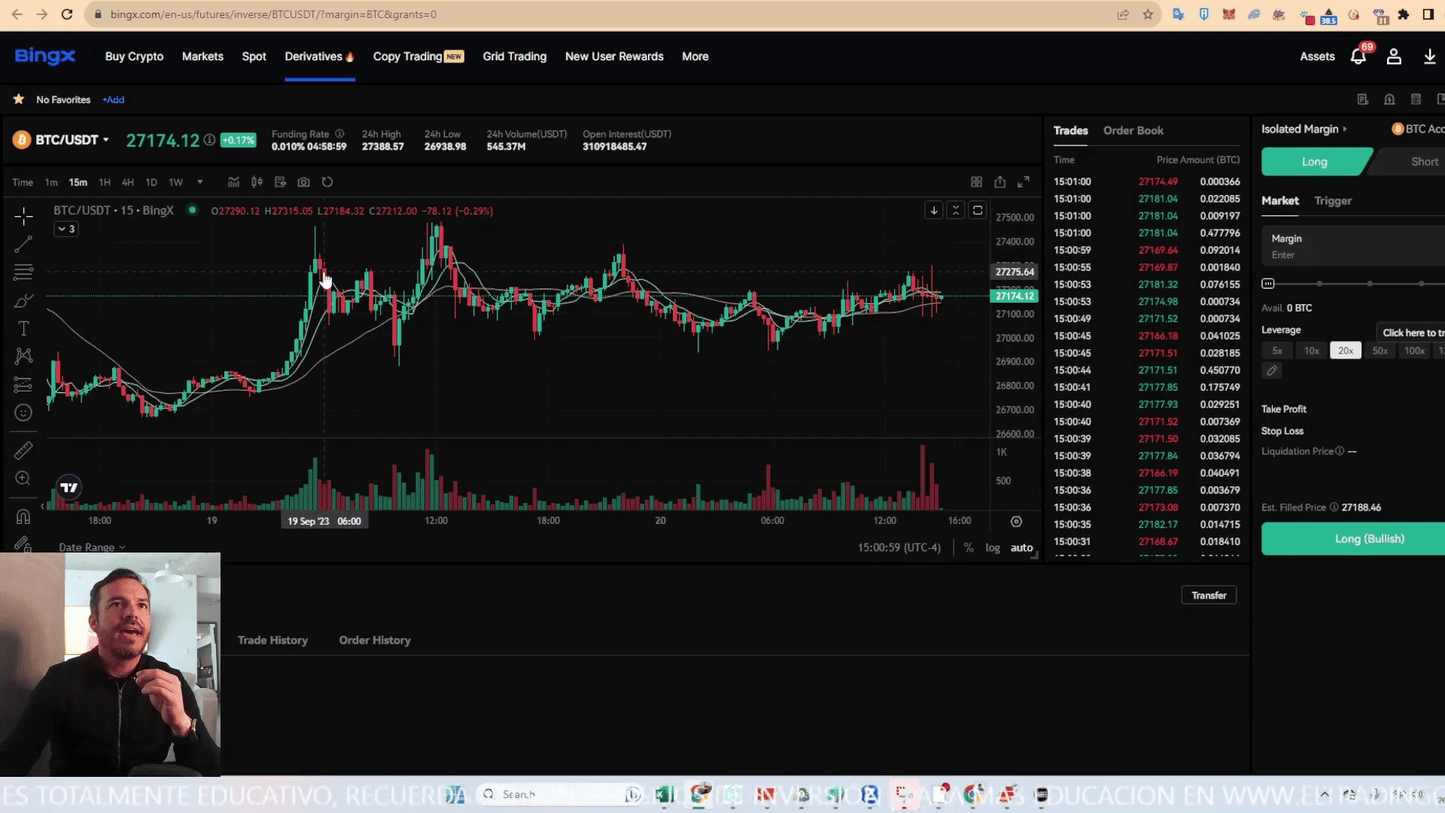Viewport: 1445px width, 813px height.
Task: Reset the chart with refresh icon
Action: [327, 182]
